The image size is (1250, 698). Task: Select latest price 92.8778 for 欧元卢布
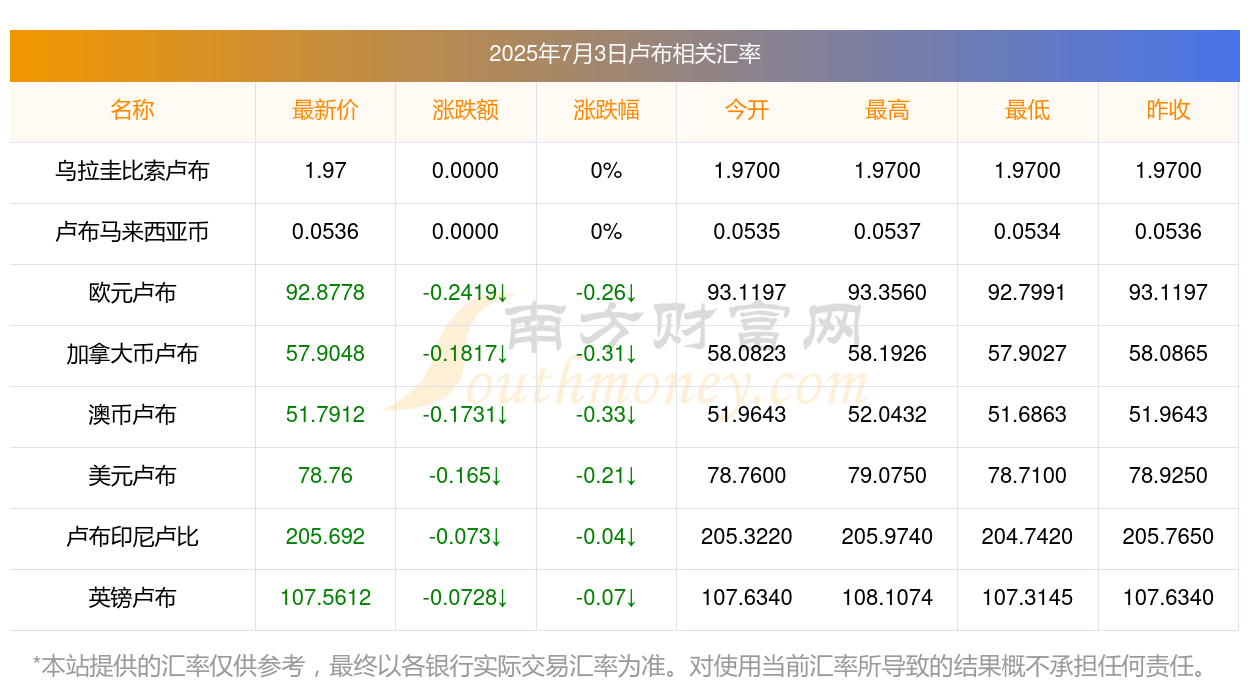point(325,293)
